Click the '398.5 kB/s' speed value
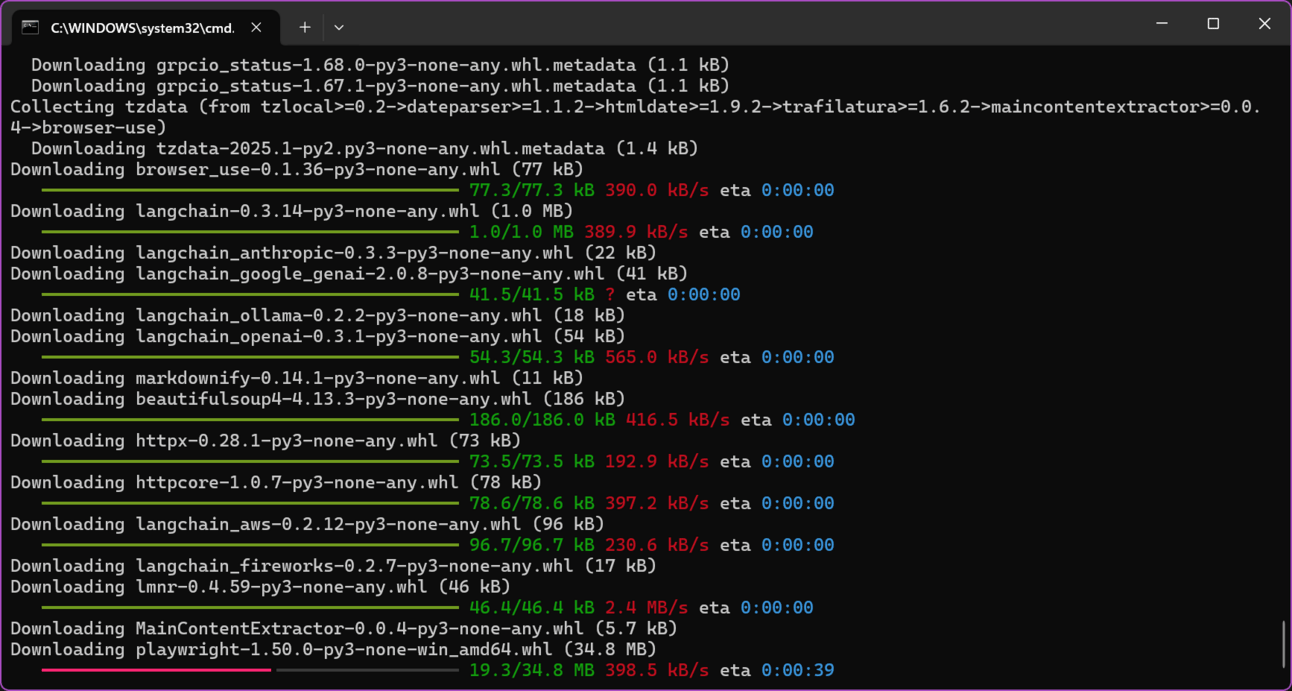Viewport: 1292px width, 691px height. click(657, 670)
